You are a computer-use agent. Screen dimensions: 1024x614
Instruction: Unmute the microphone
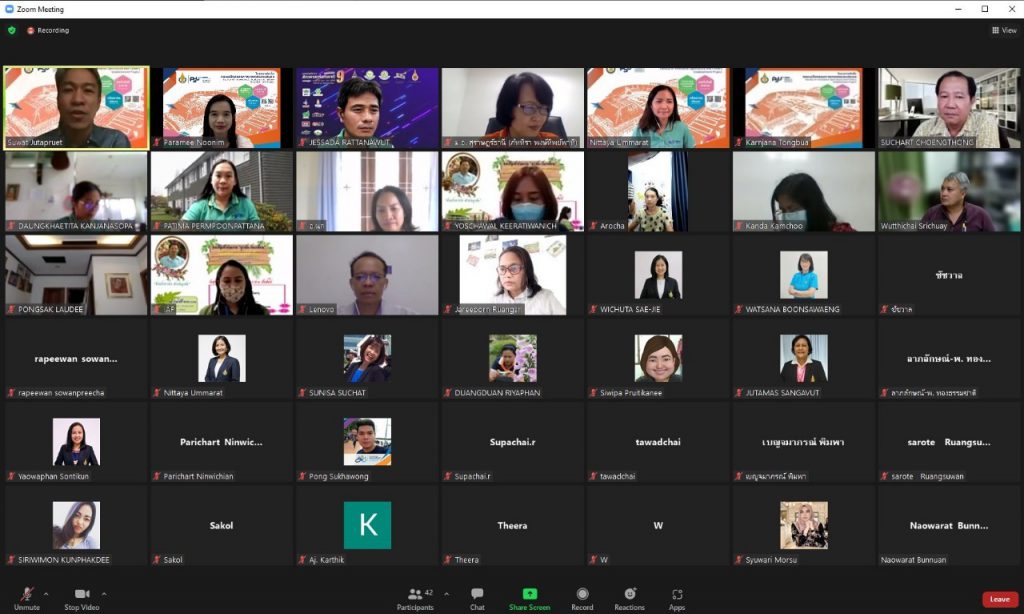point(26,597)
